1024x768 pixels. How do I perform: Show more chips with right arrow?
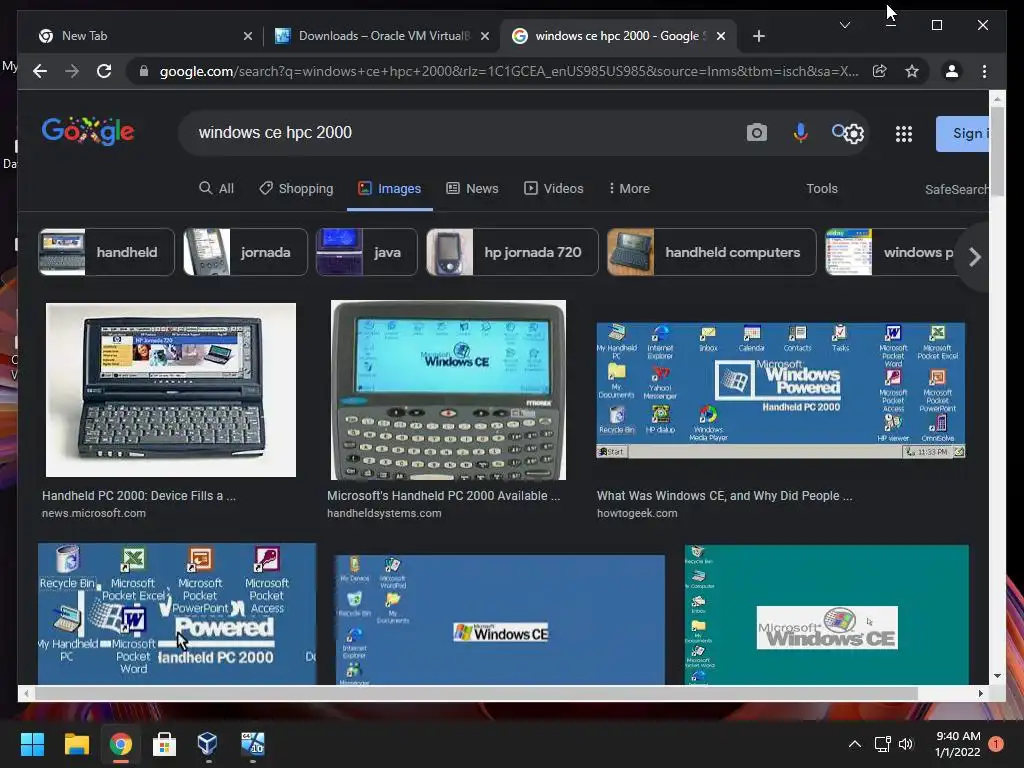tap(974, 257)
